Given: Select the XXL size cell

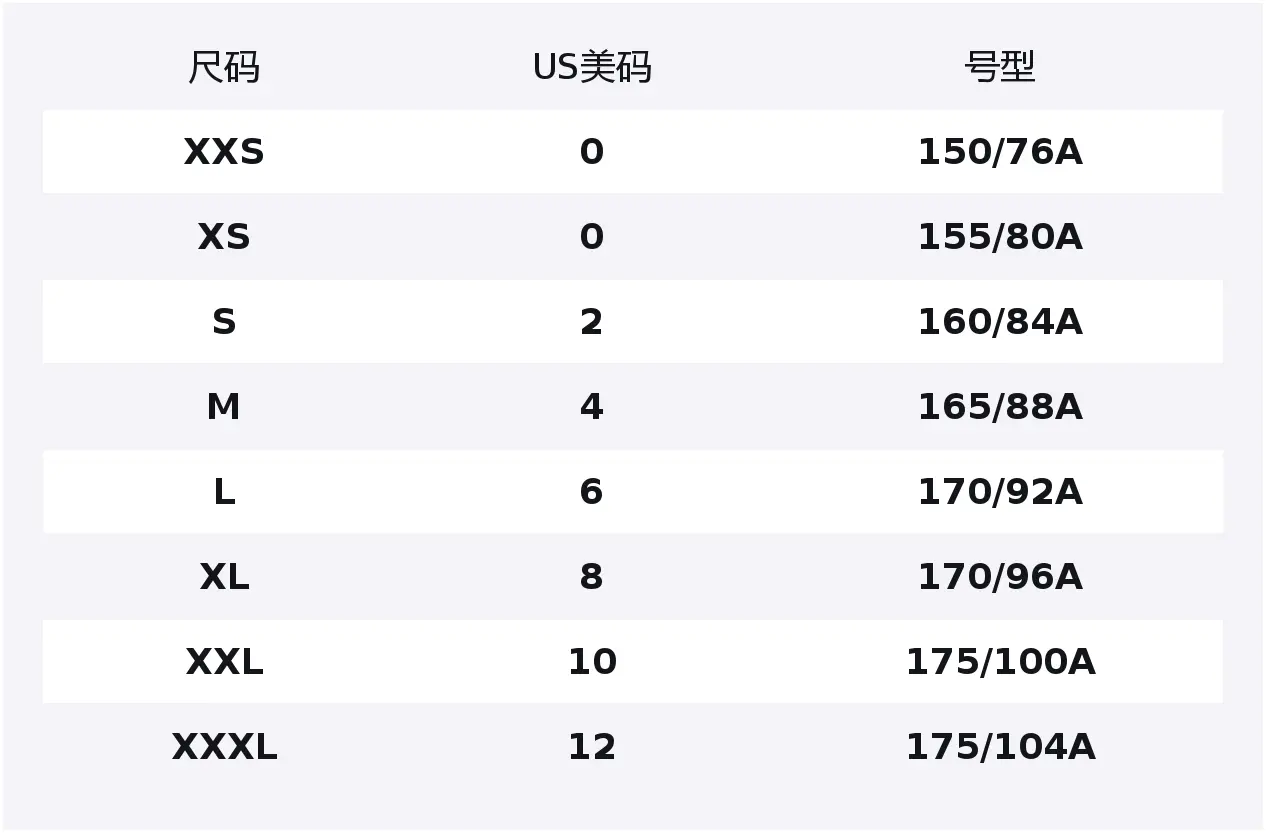Looking at the screenshot, I should [224, 662].
